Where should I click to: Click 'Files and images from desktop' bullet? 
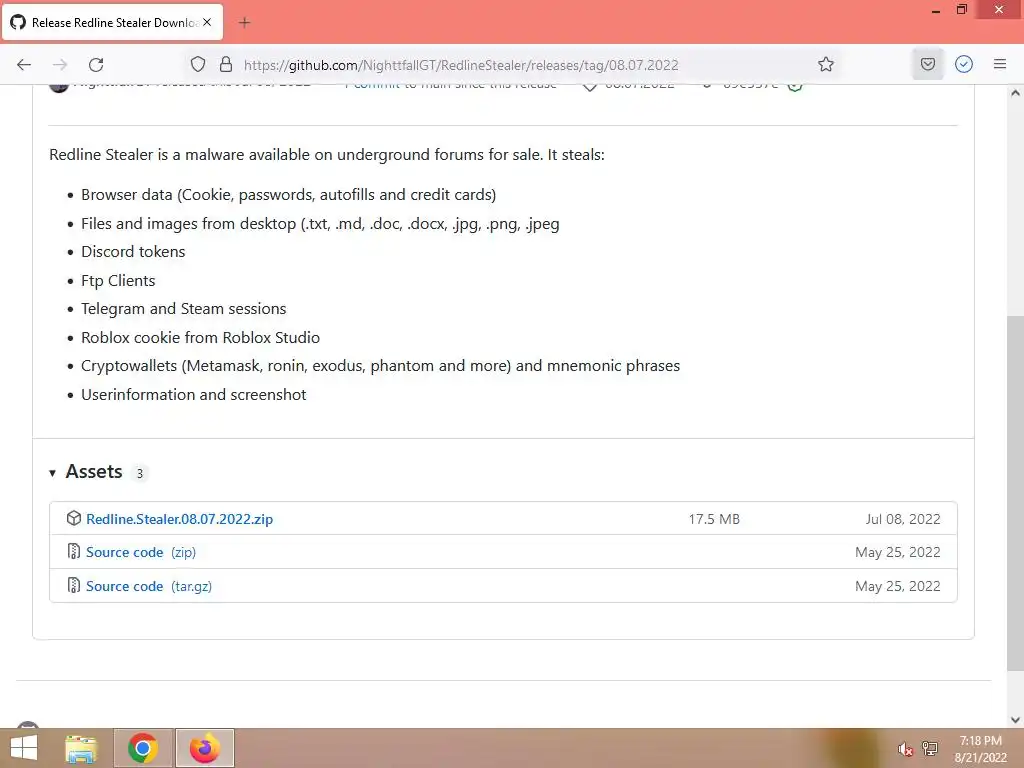click(320, 224)
